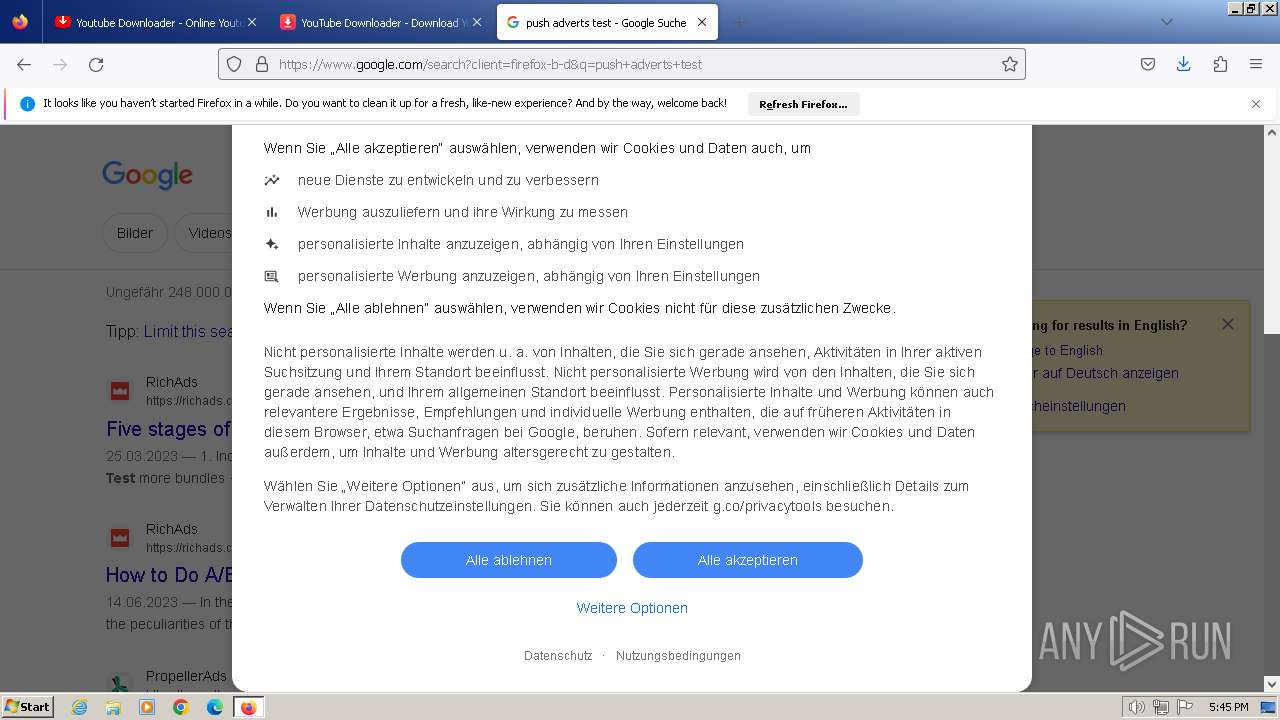Click the page vertical scrollbar

[x=1272, y=238]
